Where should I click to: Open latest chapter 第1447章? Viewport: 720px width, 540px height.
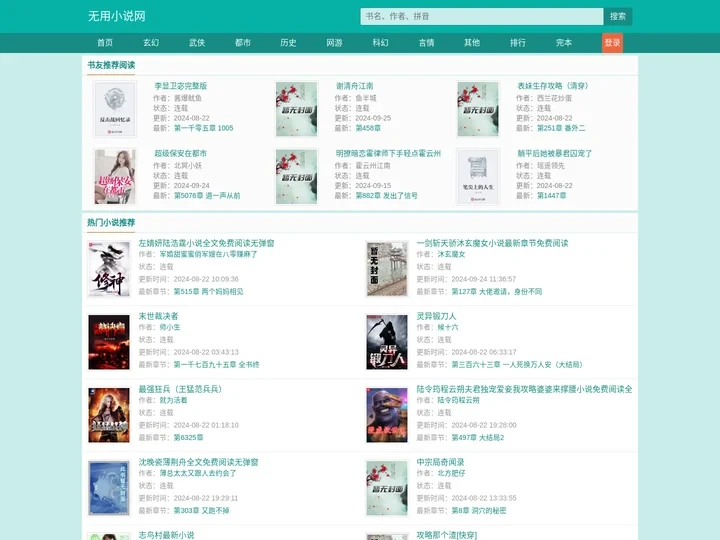tap(551, 196)
